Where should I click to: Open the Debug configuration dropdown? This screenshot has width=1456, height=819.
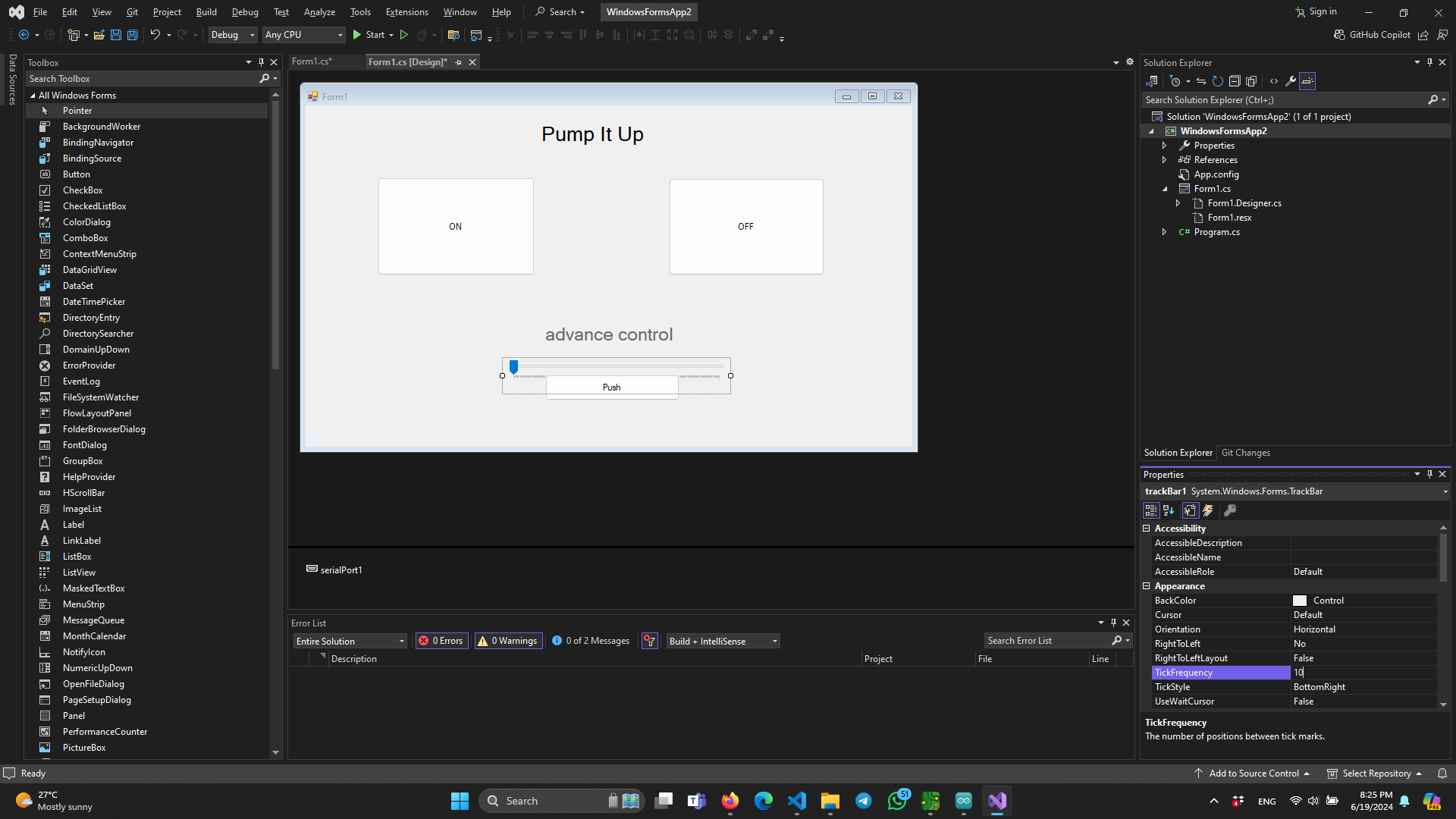[x=233, y=35]
